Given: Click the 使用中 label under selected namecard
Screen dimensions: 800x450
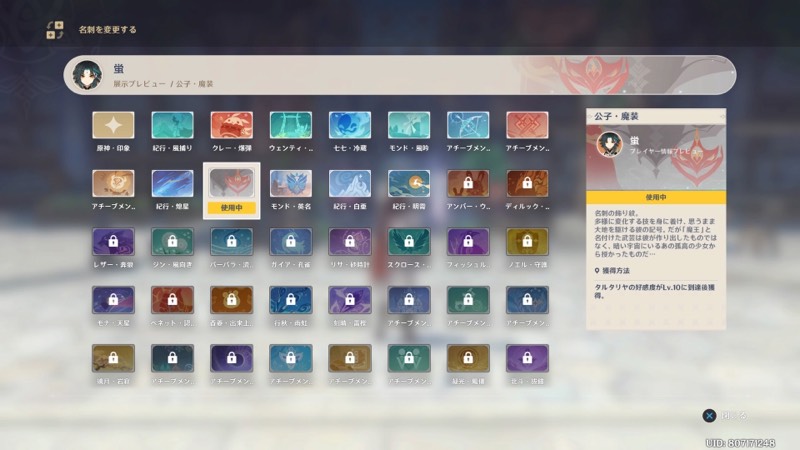Looking at the screenshot, I should pyautogui.click(x=232, y=208).
